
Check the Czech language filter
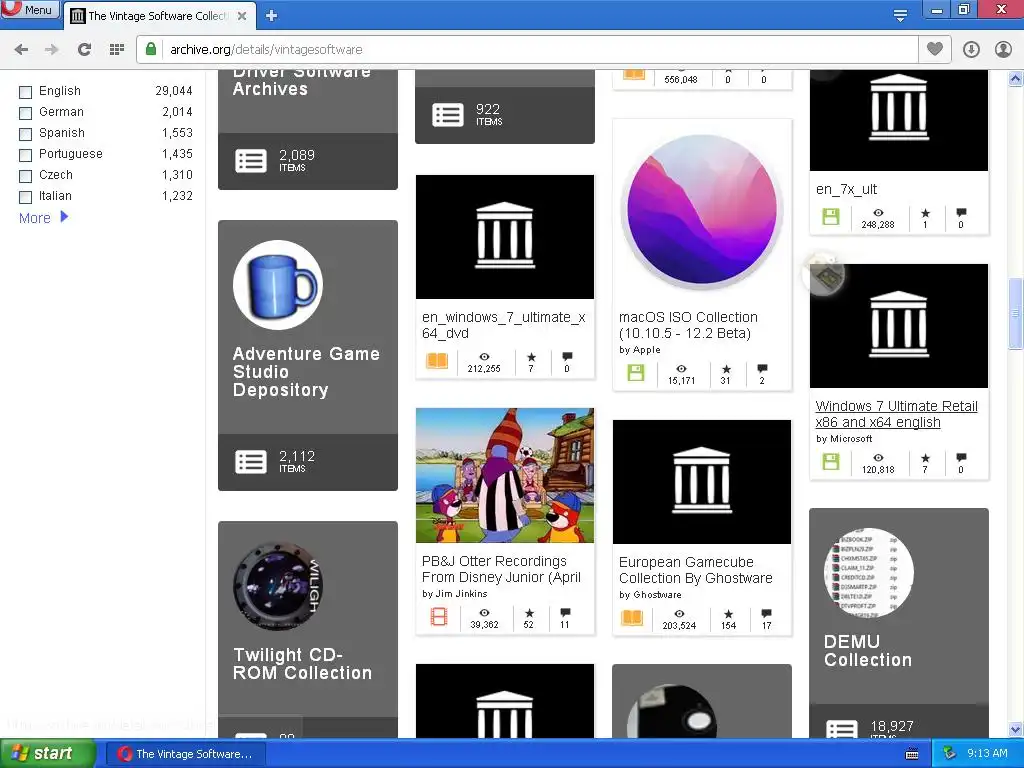(x=25, y=176)
